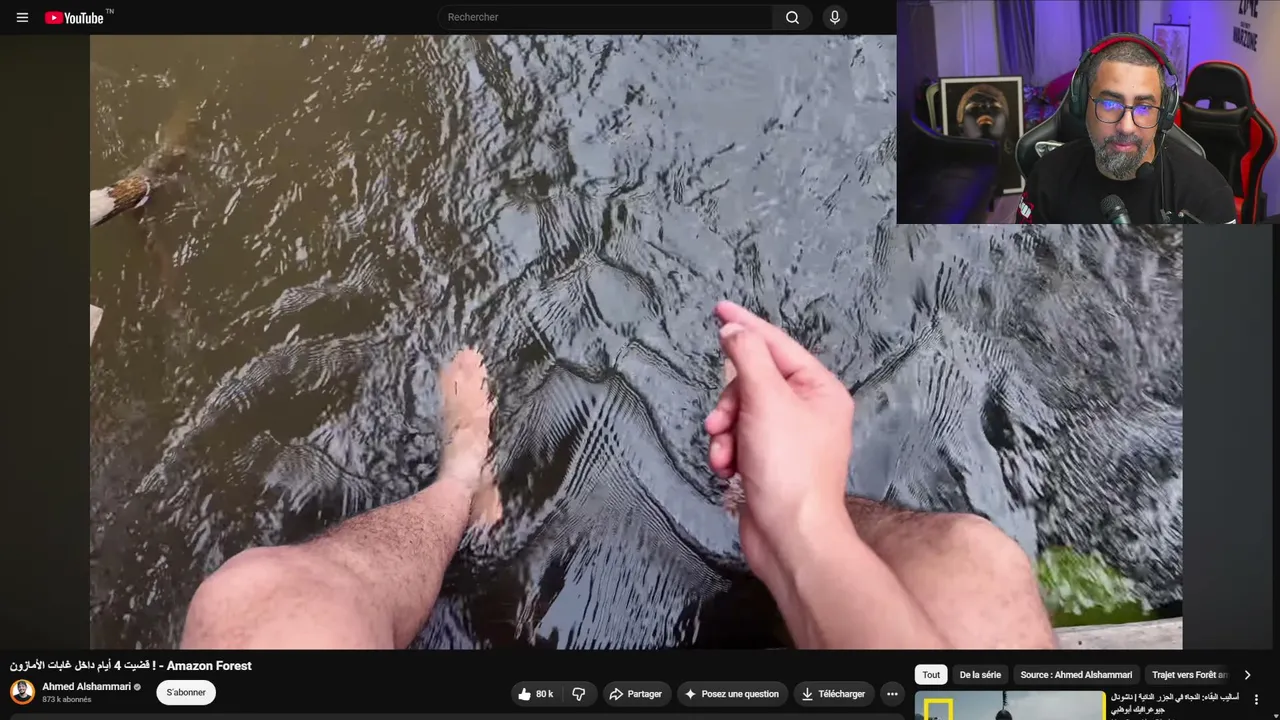
Task: Share the video using Partager
Action: tap(635, 694)
